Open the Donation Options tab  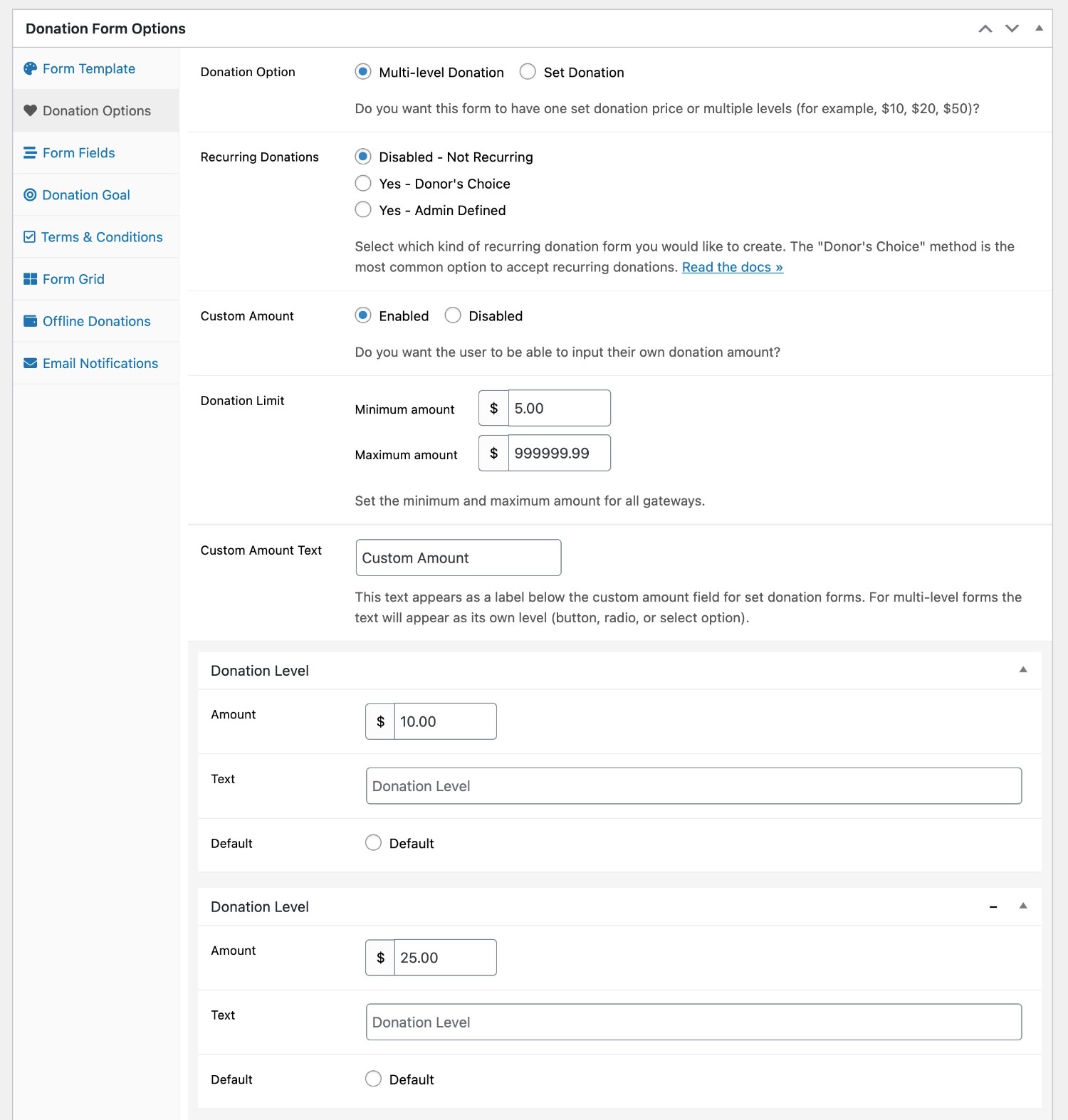click(95, 110)
